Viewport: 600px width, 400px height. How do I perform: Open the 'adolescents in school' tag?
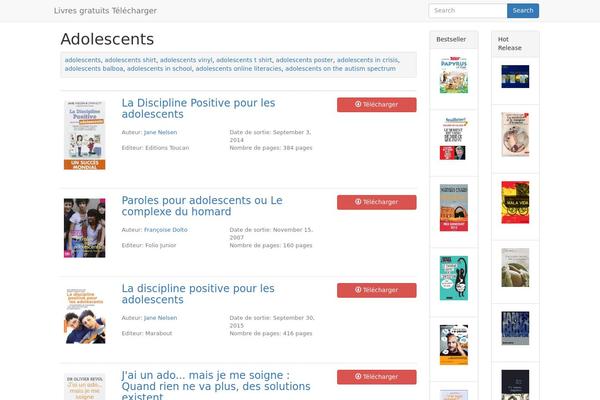pos(159,69)
